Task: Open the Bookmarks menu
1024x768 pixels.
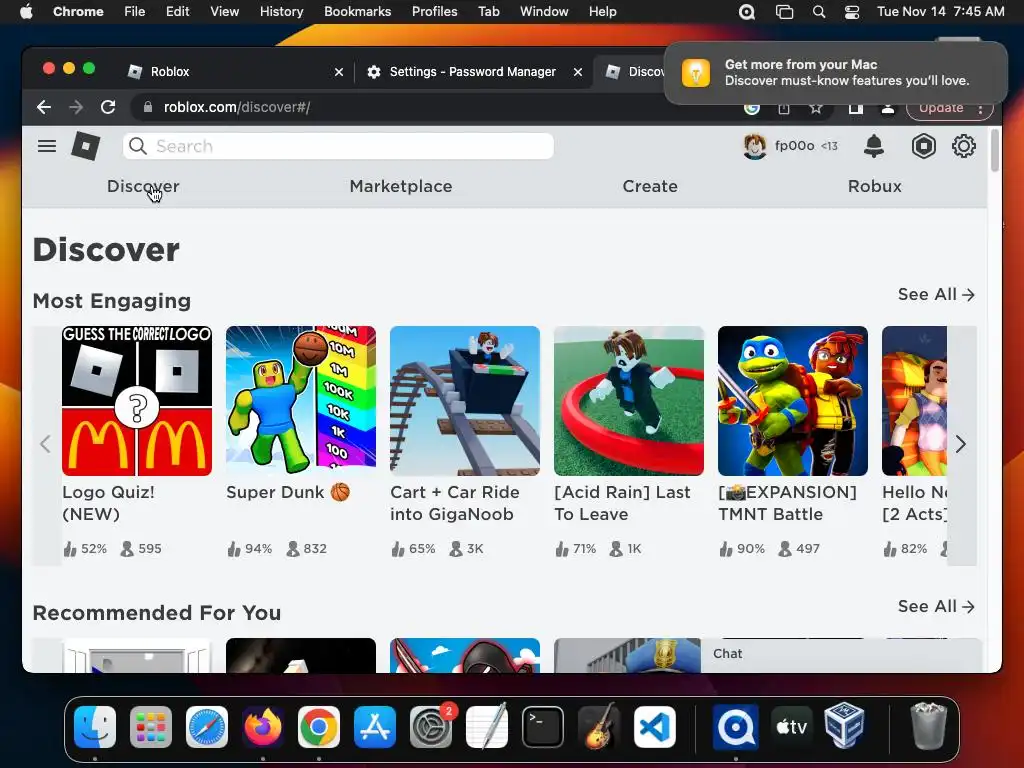Action: (357, 12)
